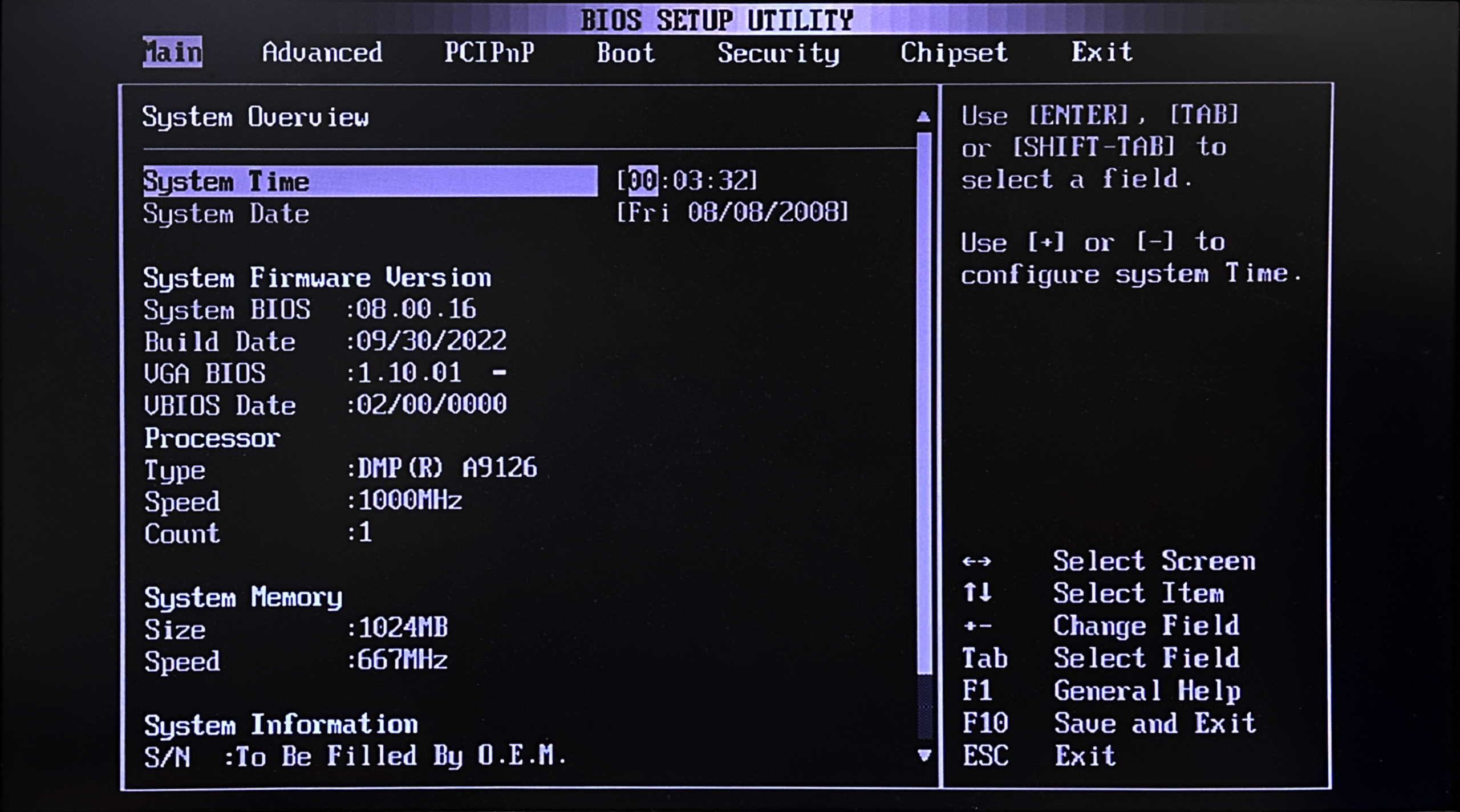Click the seconds field 32 of System Time
1460x812 pixels.
(x=733, y=181)
